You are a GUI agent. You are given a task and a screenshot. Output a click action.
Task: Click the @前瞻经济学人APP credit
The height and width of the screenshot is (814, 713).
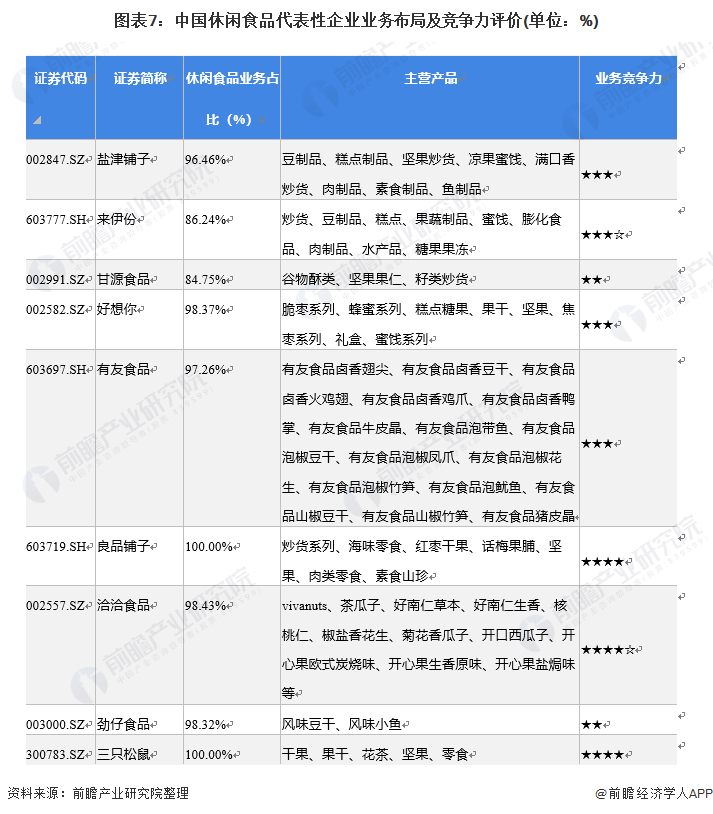pyautogui.click(x=654, y=793)
